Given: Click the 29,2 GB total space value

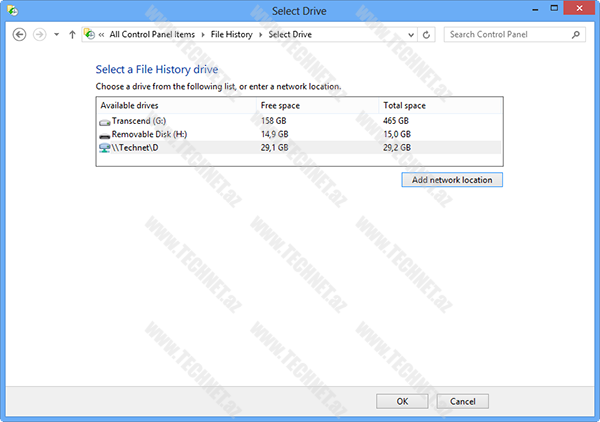Looking at the screenshot, I should point(397,148).
